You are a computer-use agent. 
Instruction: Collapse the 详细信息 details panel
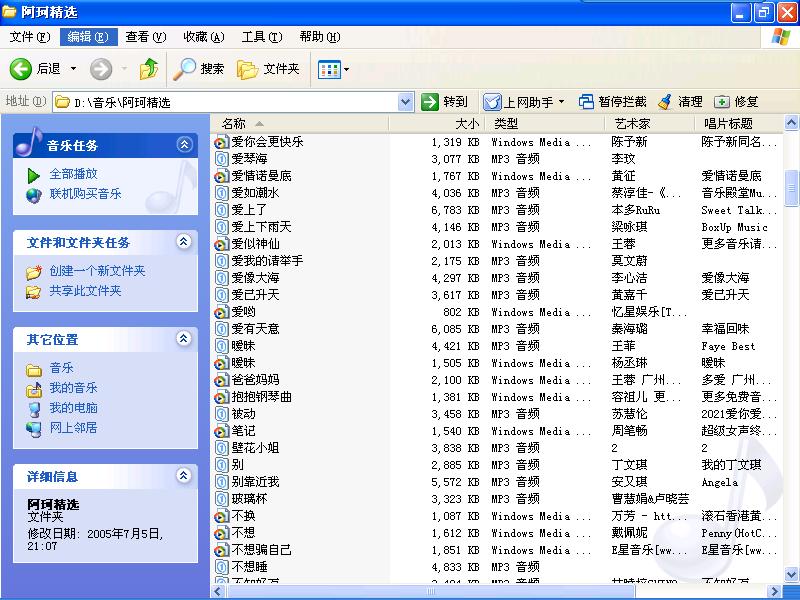pyautogui.click(x=183, y=476)
